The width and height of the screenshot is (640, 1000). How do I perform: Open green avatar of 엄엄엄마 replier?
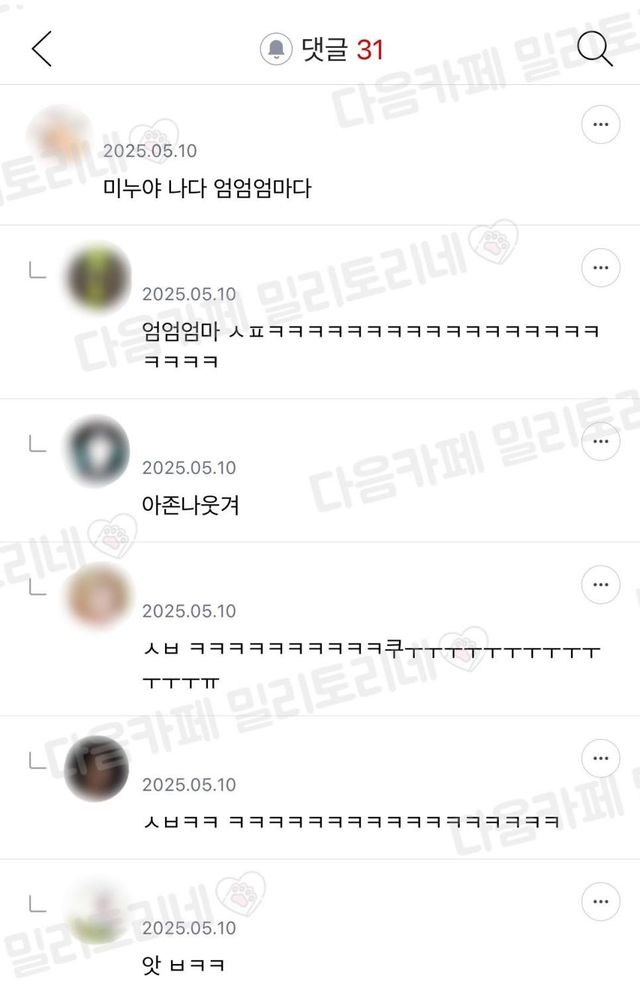pos(97,276)
